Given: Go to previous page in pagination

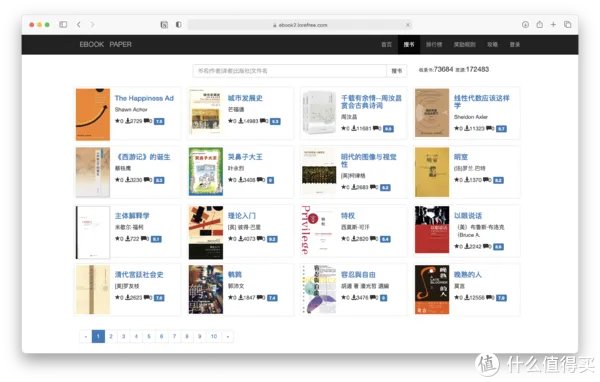Looking at the screenshot, I should coord(86,336).
